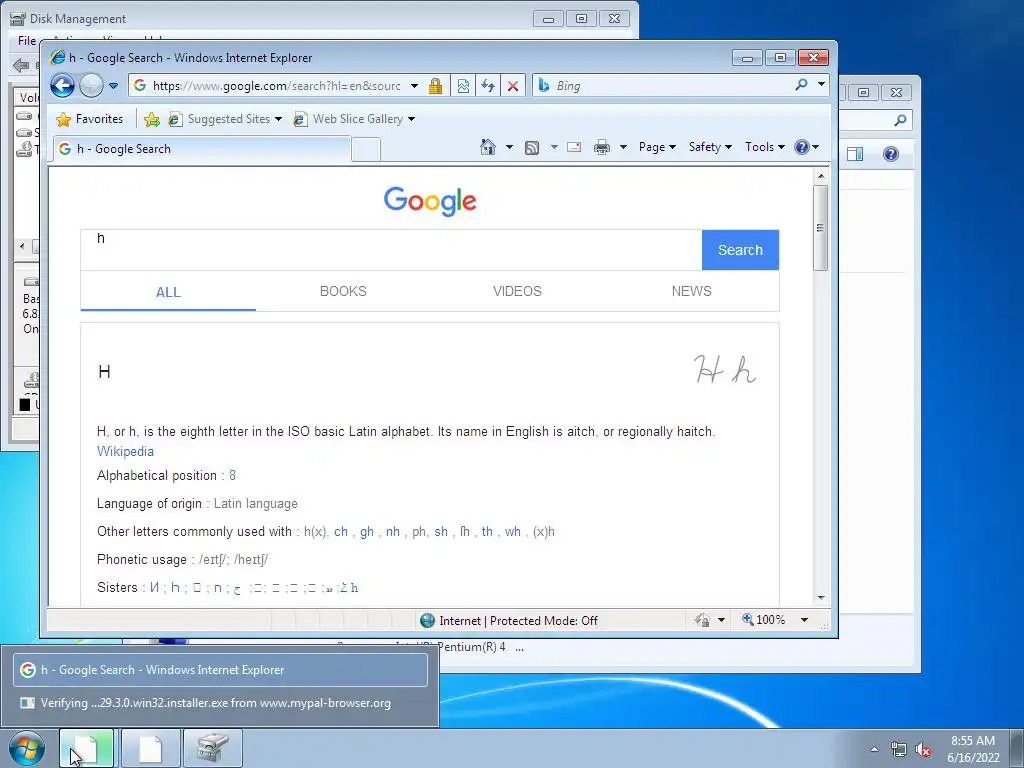Open the Tools menu
Screen dimensions: 1024x768
coord(765,147)
